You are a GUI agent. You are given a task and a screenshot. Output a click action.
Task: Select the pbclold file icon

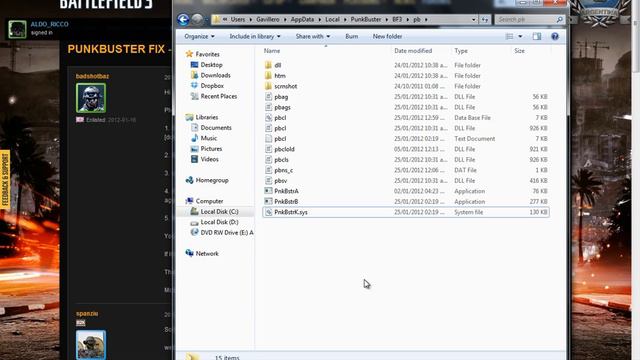point(268,149)
